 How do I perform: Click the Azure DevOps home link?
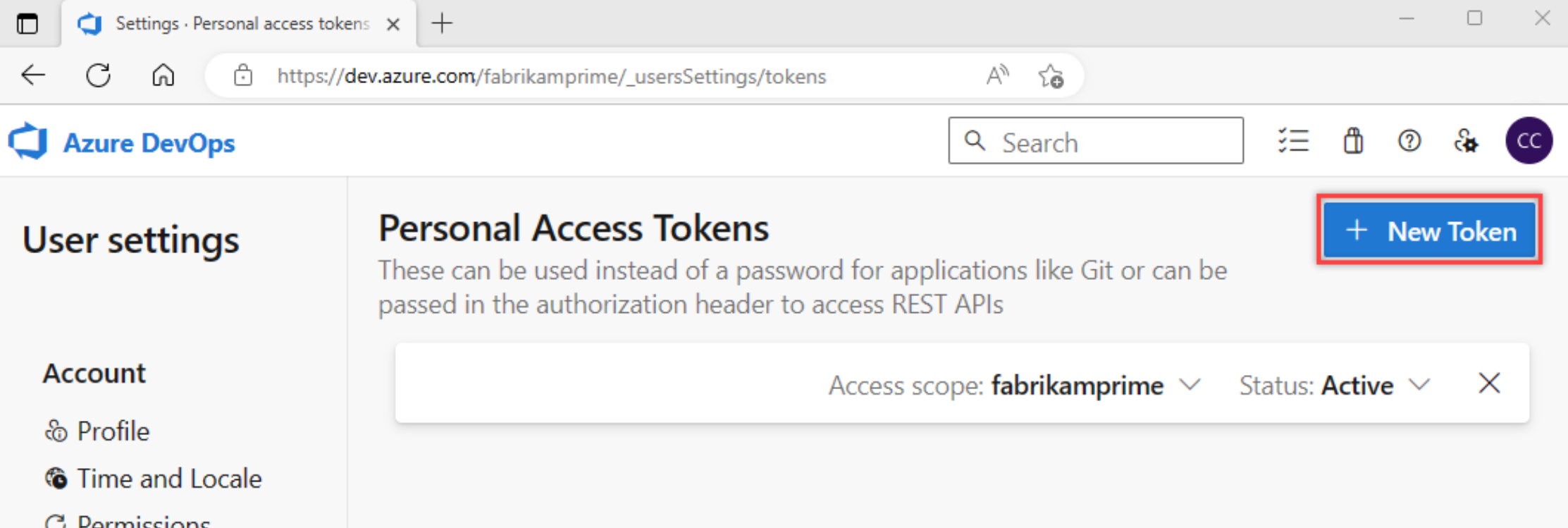coord(149,142)
